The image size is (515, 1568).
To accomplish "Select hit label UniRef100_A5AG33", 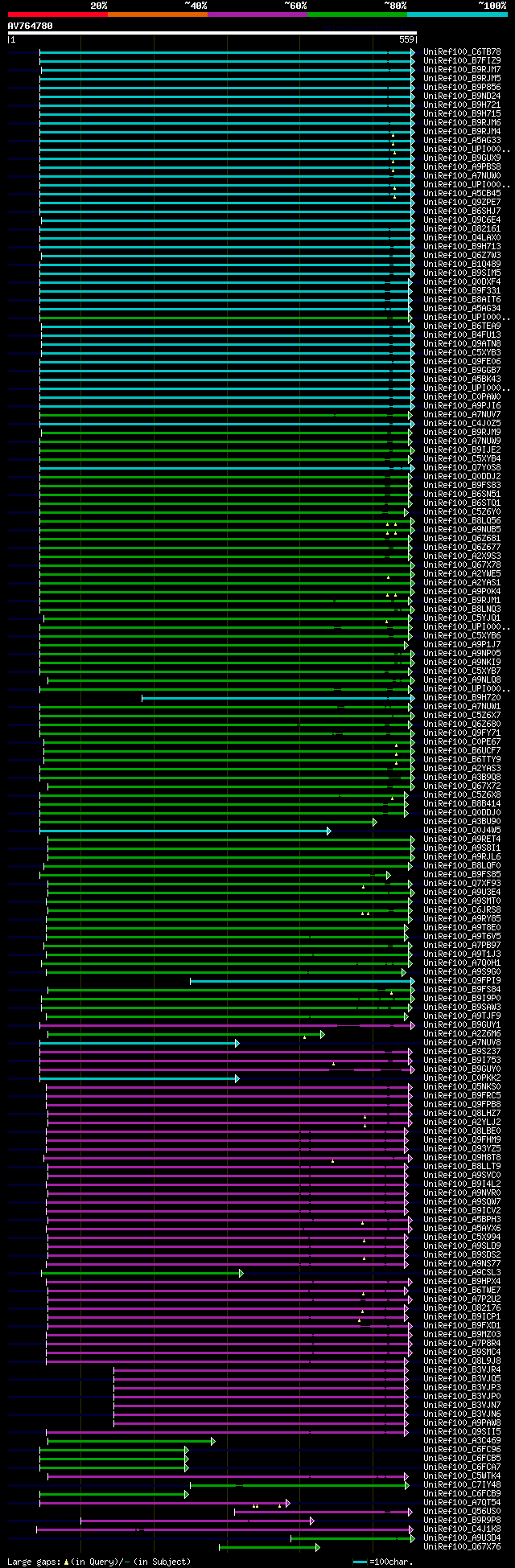I will (462, 141).
